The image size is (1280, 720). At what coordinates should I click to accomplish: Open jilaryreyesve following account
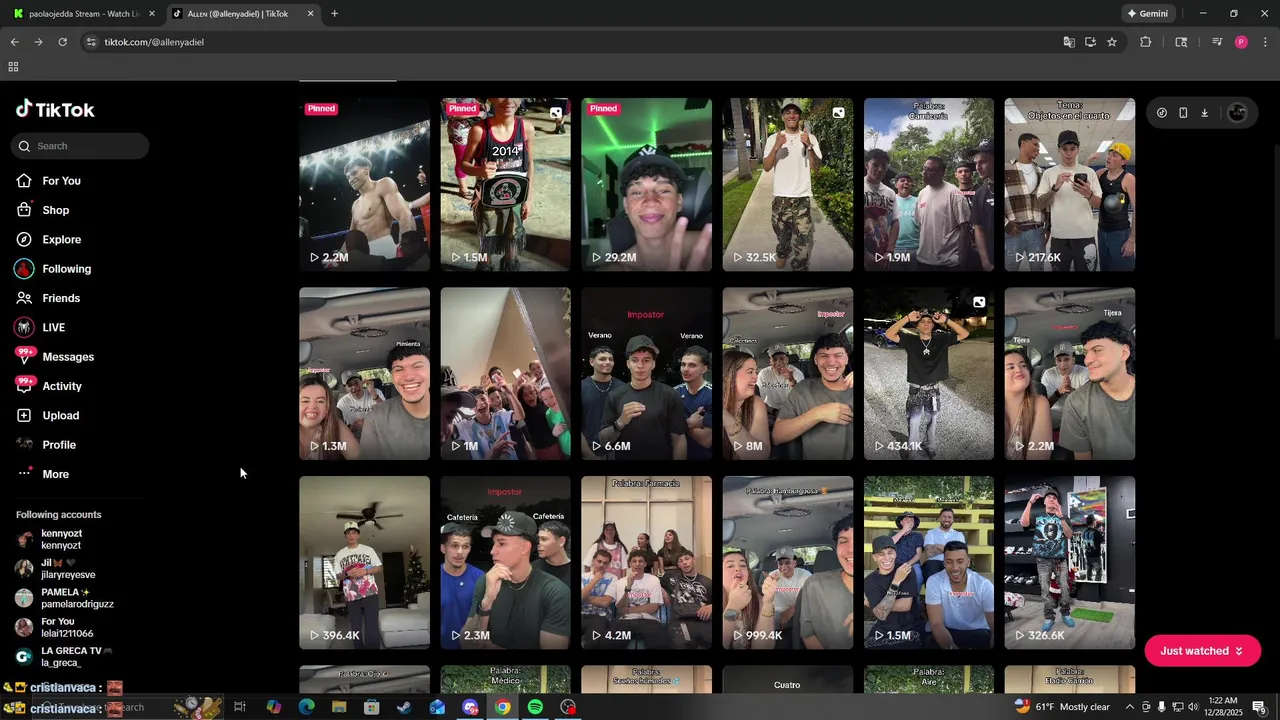(68, 569)
